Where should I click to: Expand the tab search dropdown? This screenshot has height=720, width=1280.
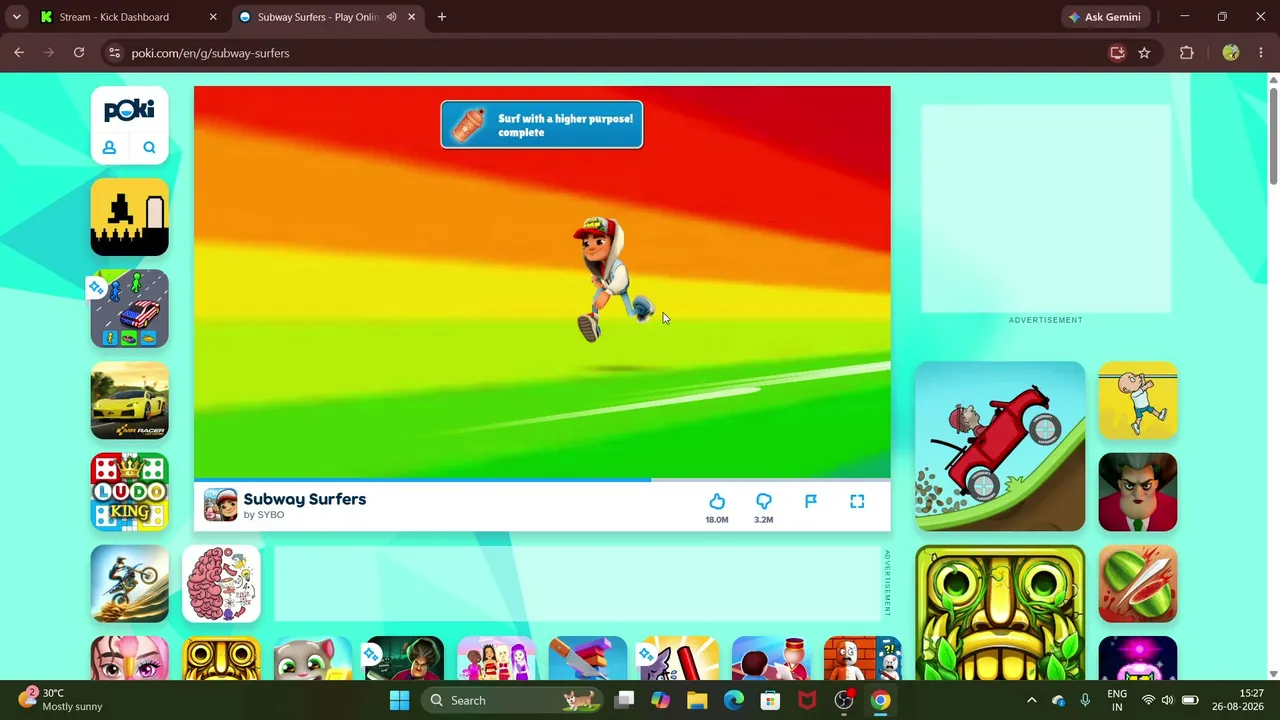coord(16,17)
